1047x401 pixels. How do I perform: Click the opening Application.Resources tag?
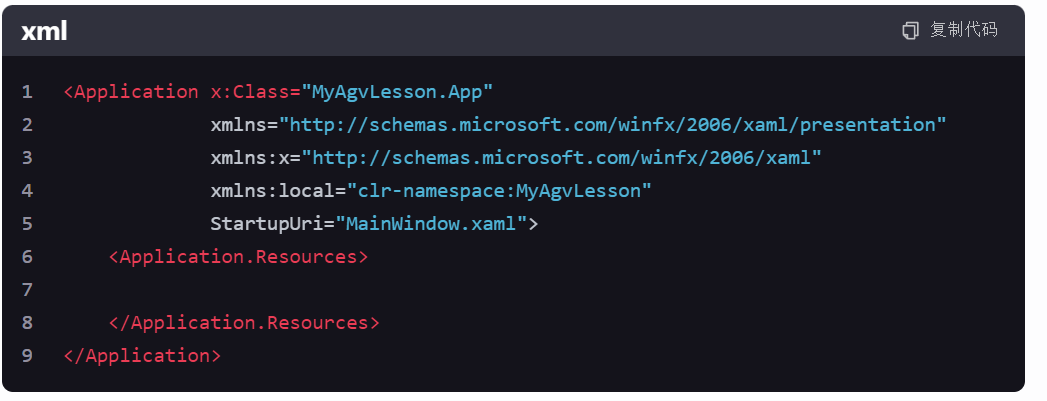pyautogui.click(x=239, y=257)
